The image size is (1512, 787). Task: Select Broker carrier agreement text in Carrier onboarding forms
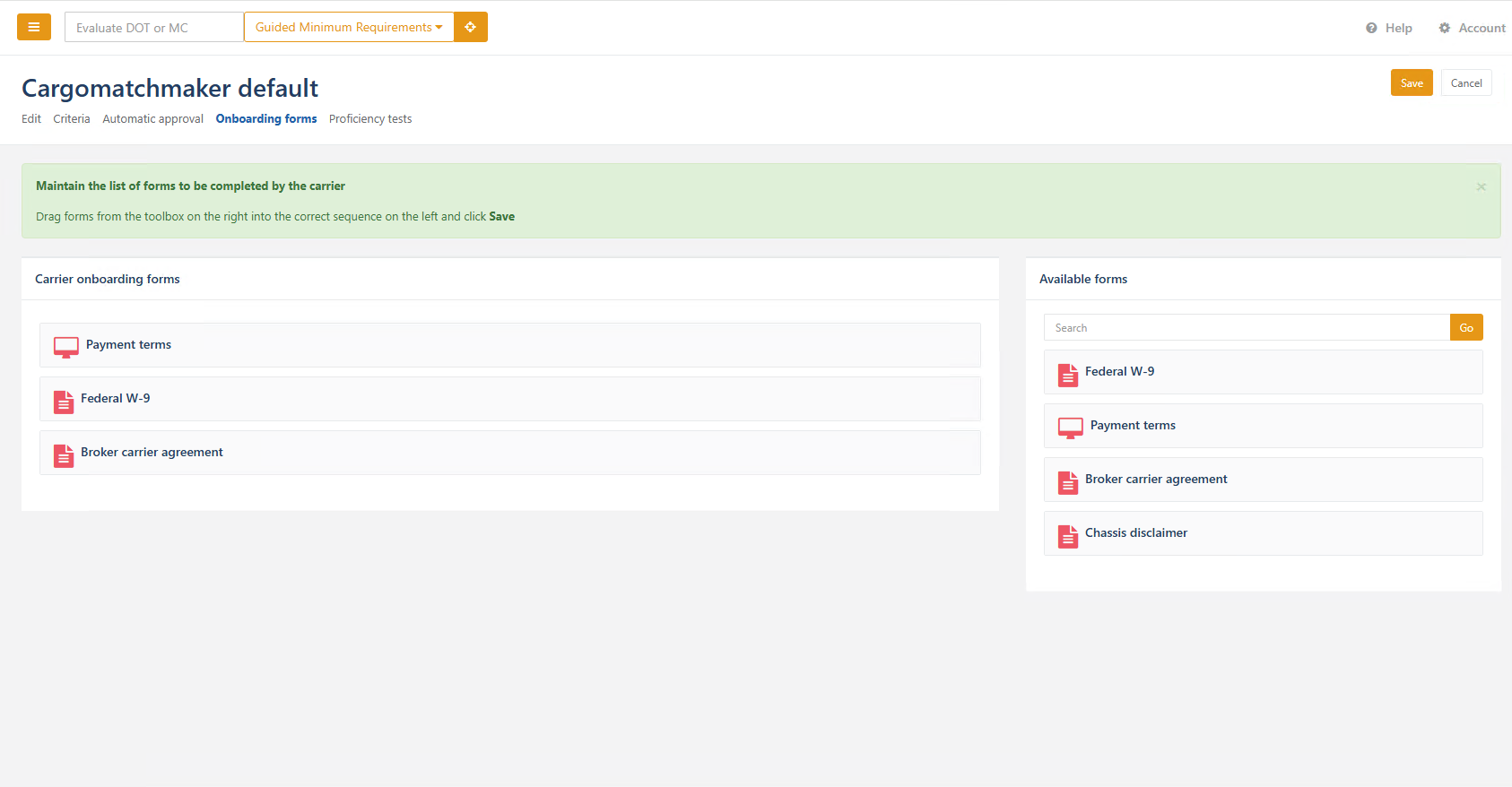[x=152, y=452]
